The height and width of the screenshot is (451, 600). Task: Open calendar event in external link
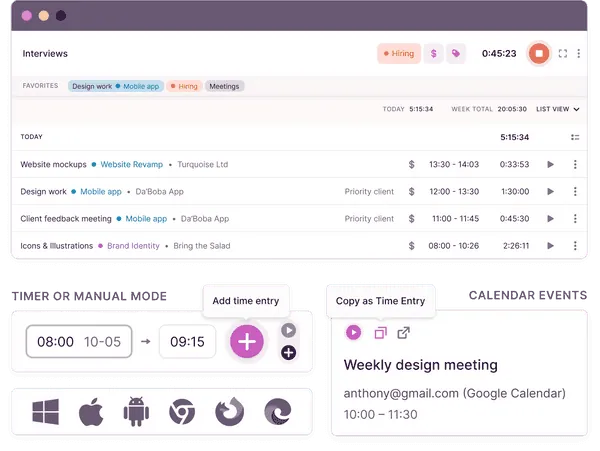[403, 333]
